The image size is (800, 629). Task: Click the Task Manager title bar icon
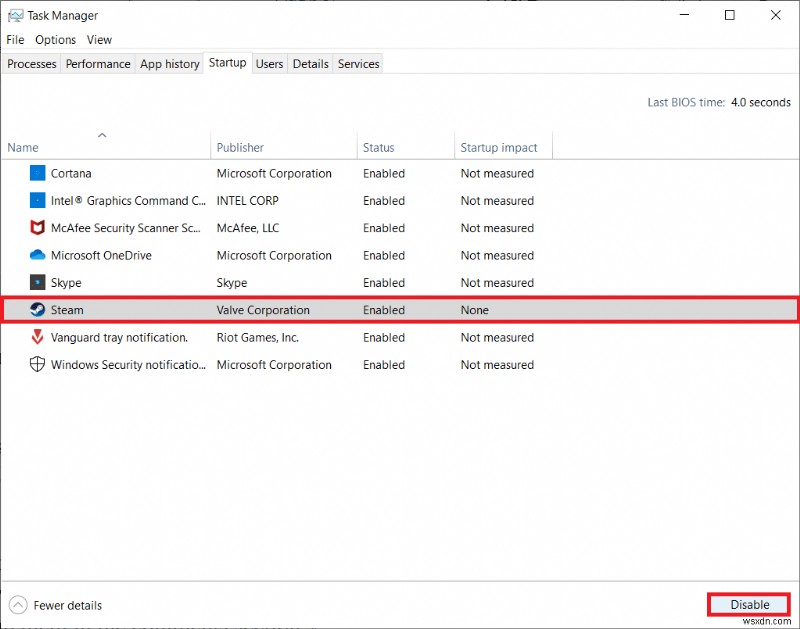pos(15,16)
